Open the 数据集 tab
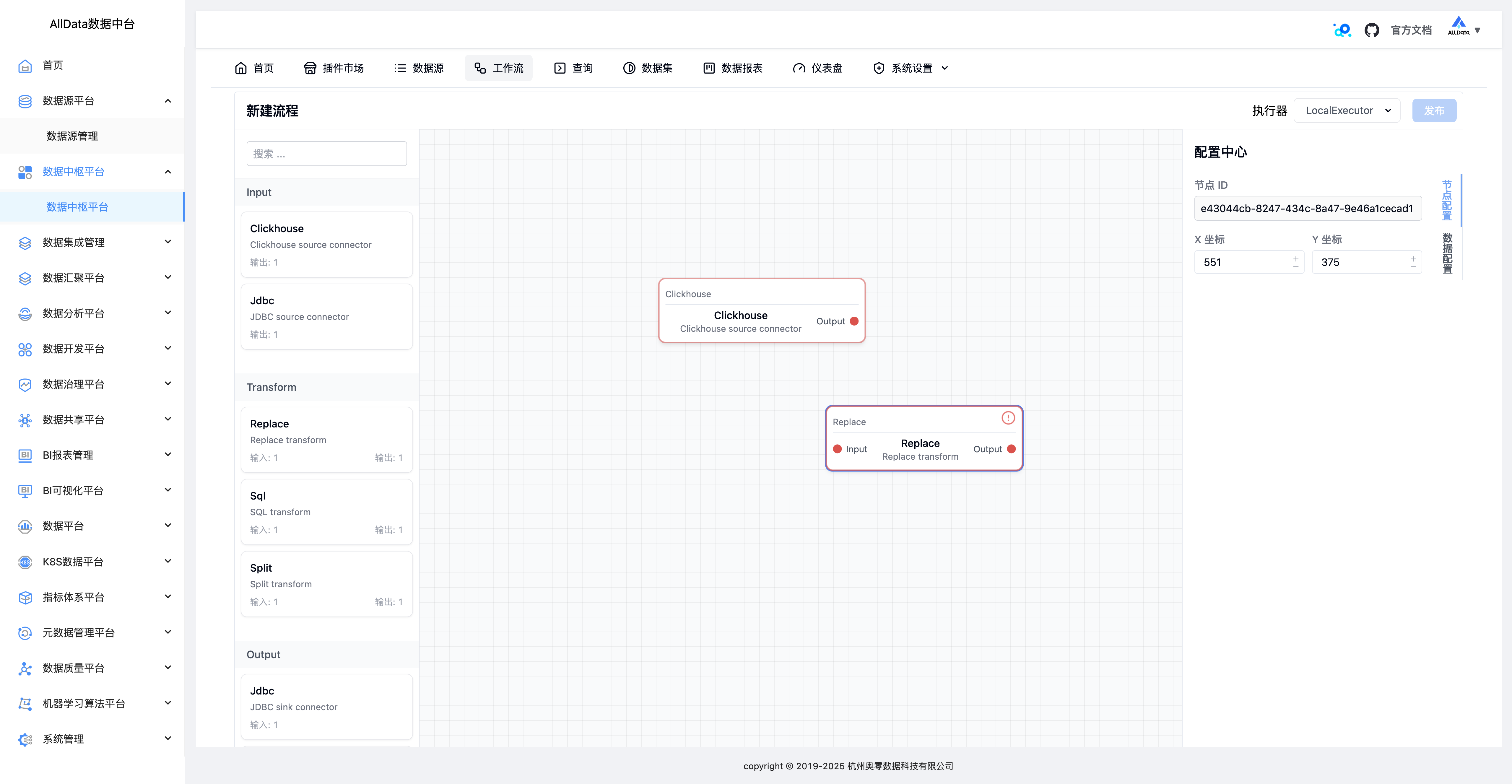Viewport: 1512px width, 784px height. coord(648,68)
